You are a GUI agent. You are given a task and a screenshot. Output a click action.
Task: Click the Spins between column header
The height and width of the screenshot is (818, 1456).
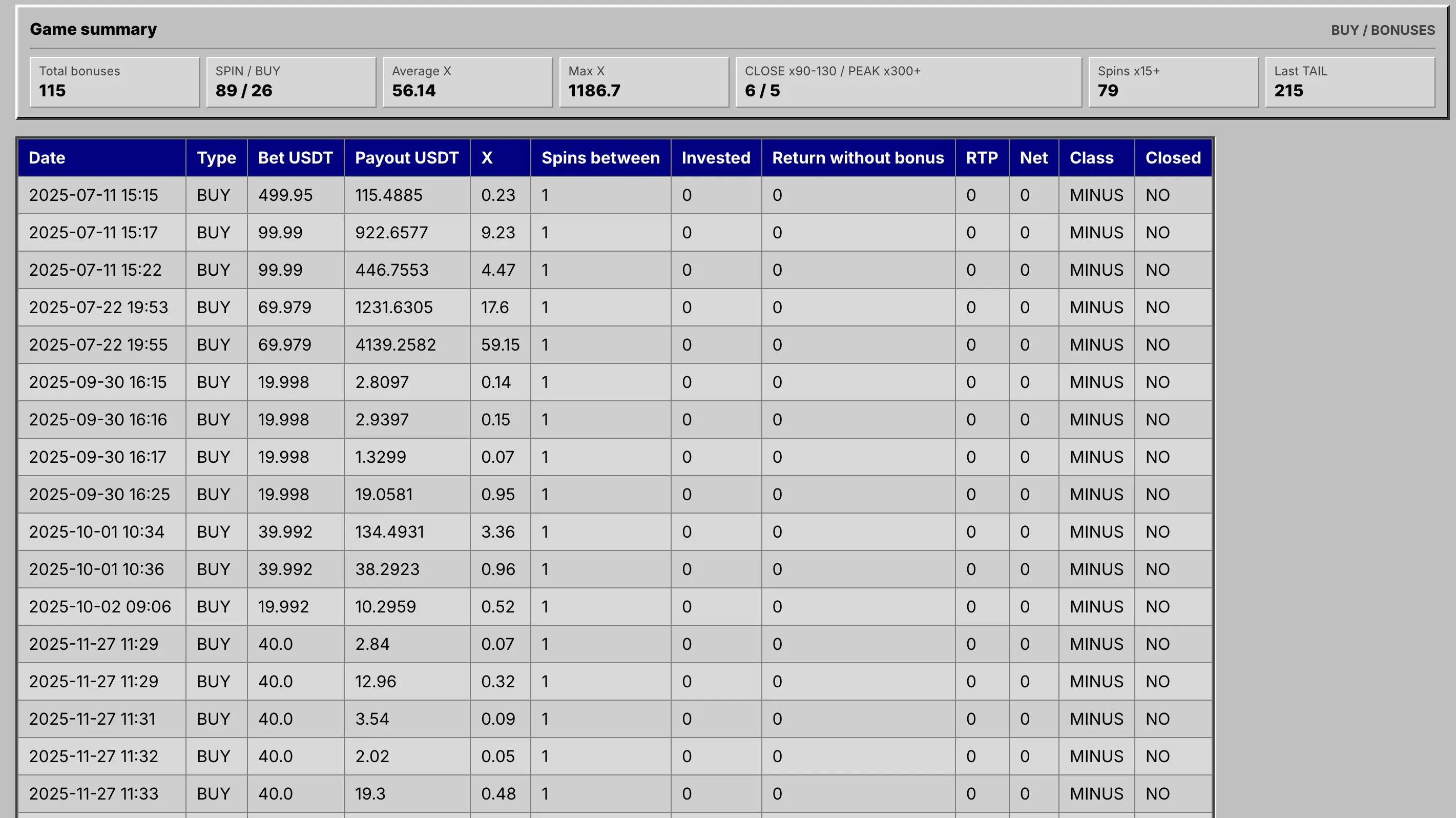601,158
